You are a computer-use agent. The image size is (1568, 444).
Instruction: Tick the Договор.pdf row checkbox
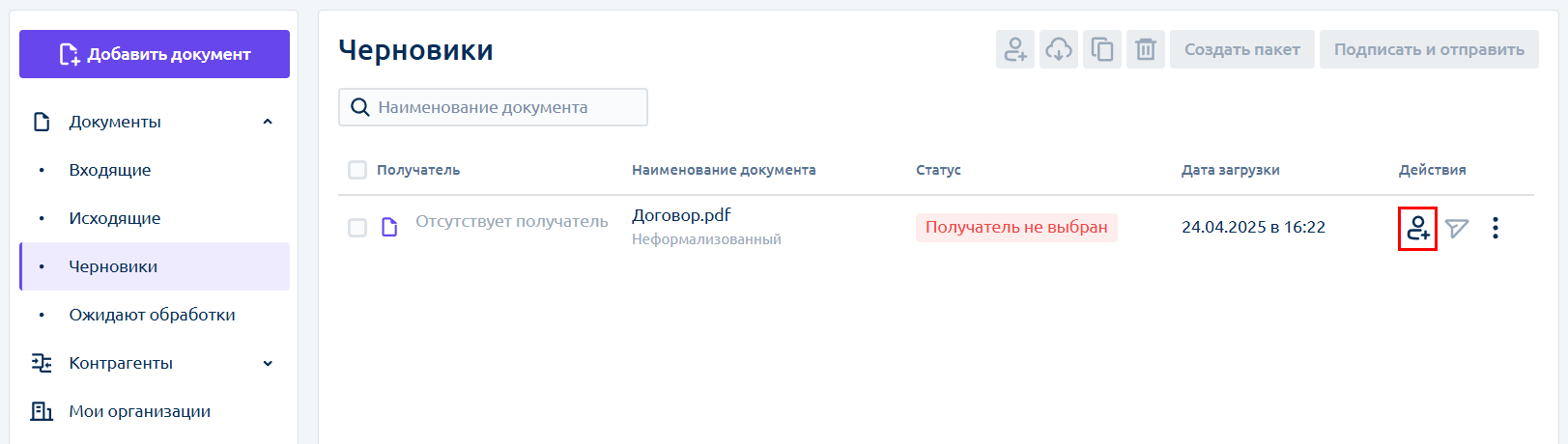[357, 228]
